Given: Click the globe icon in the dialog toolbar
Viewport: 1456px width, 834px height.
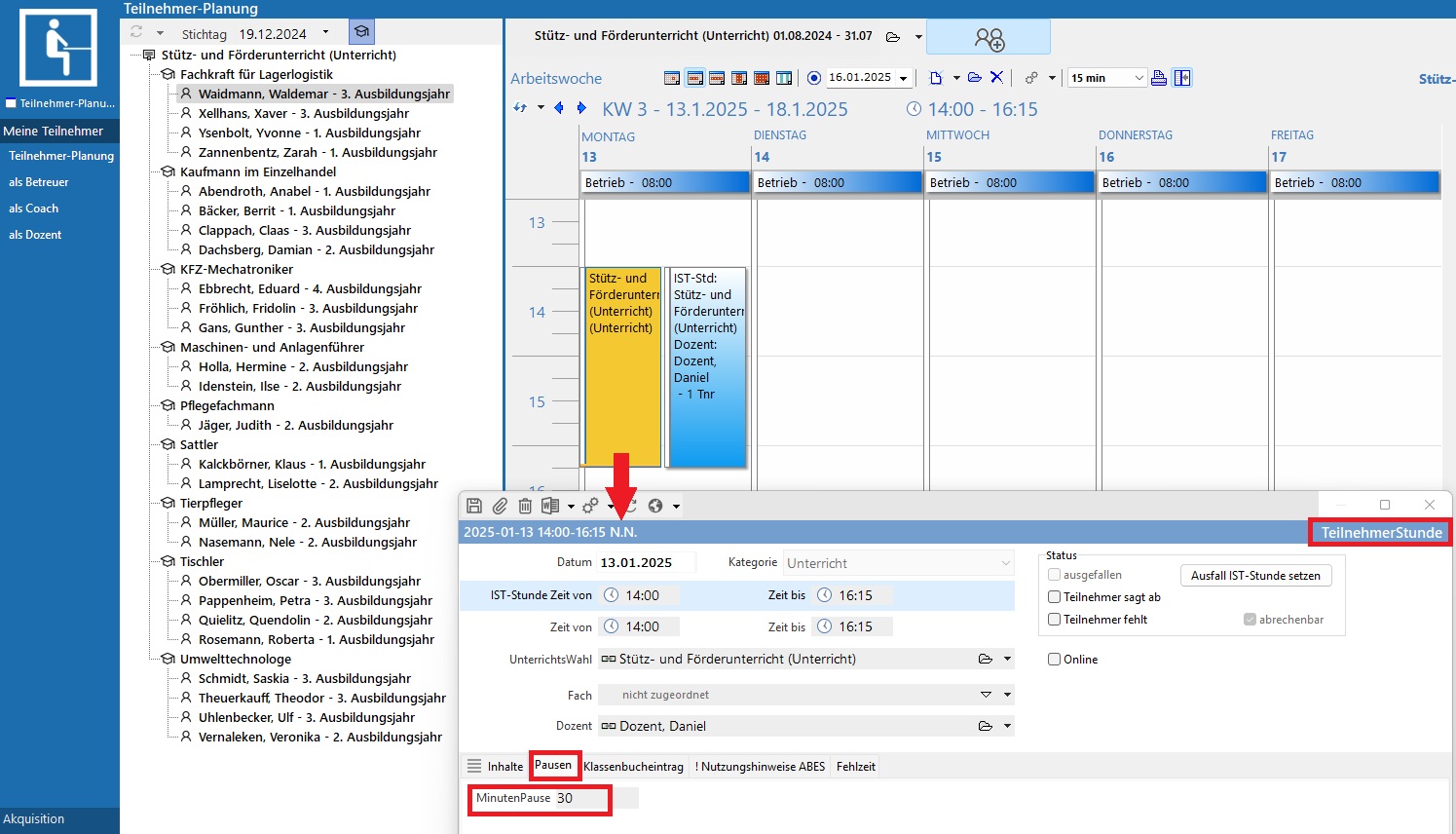Looking at the screenshot, I should (x=655, y=506).
